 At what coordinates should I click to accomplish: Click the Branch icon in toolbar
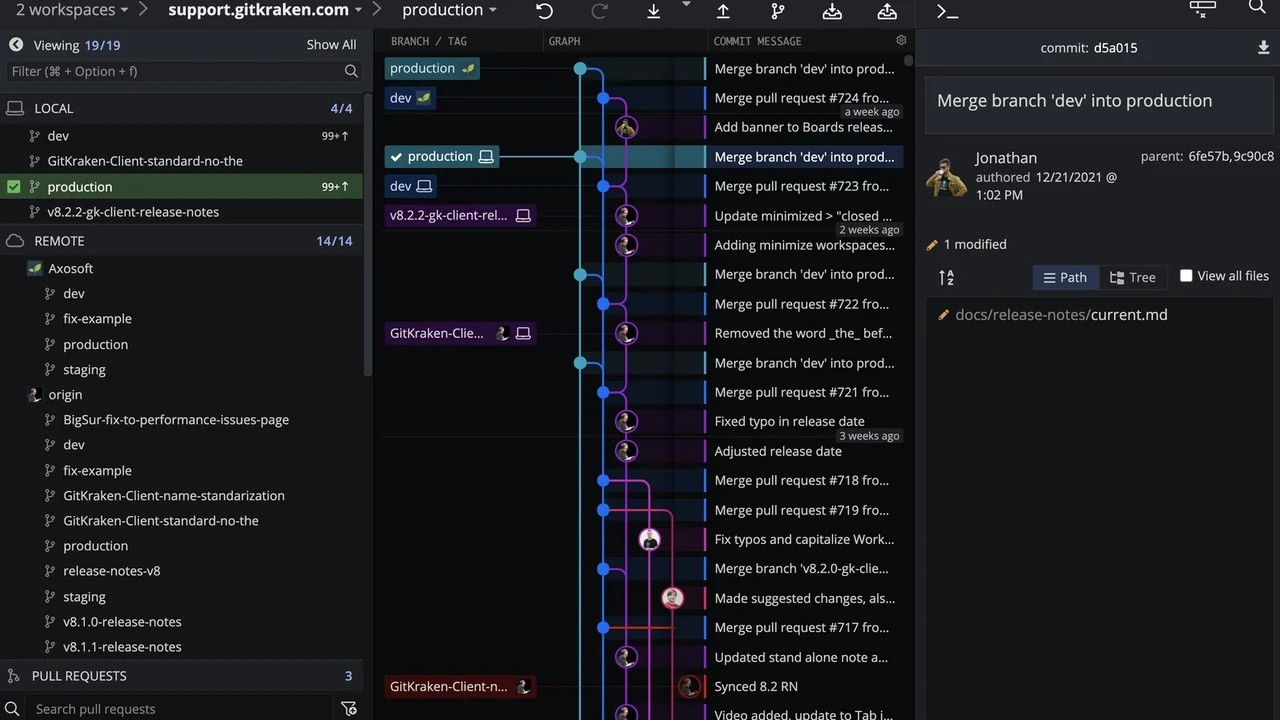(778, 11)
